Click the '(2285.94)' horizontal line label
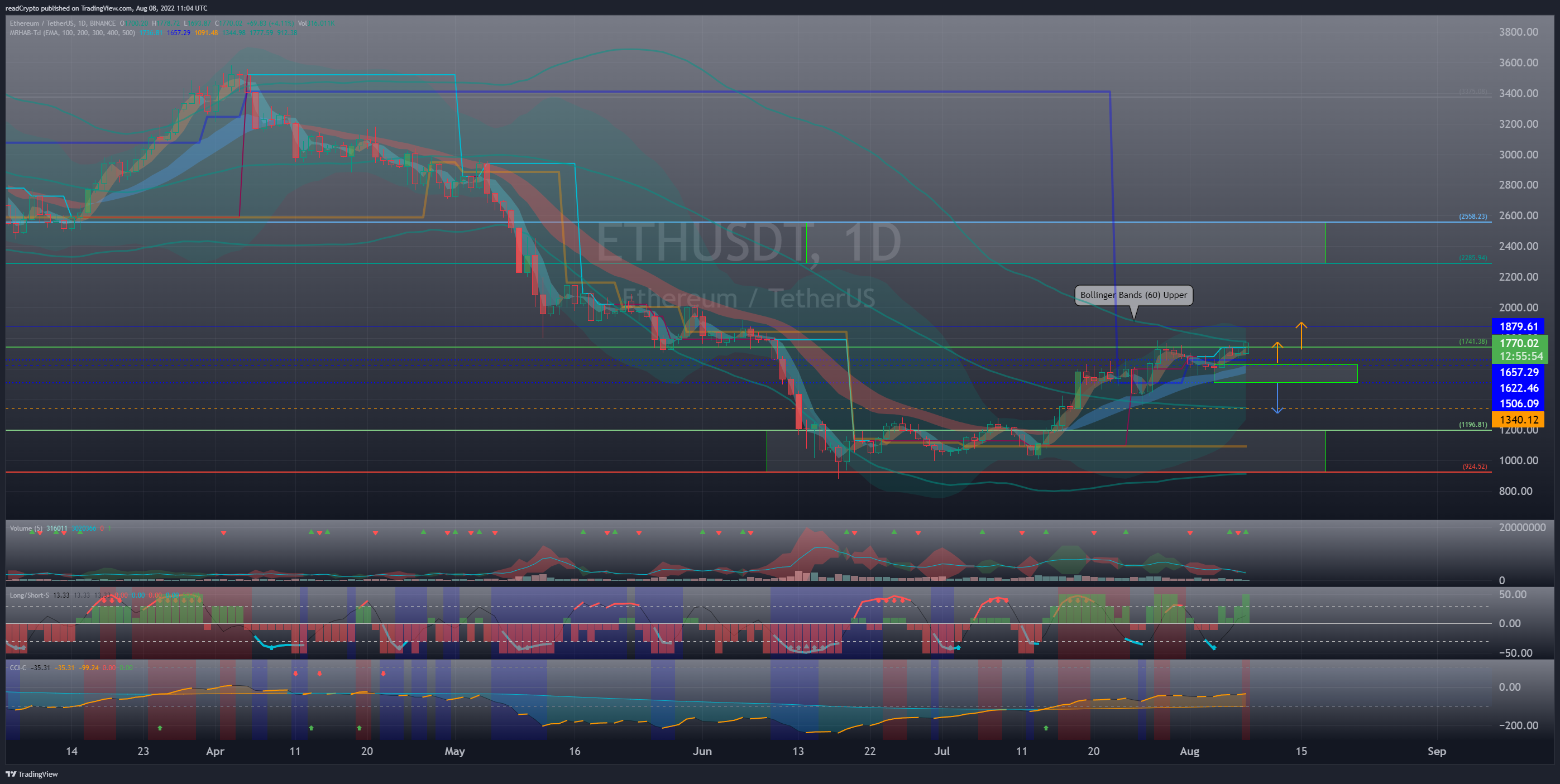The image size is (1560, 784). click(1473, 257)
